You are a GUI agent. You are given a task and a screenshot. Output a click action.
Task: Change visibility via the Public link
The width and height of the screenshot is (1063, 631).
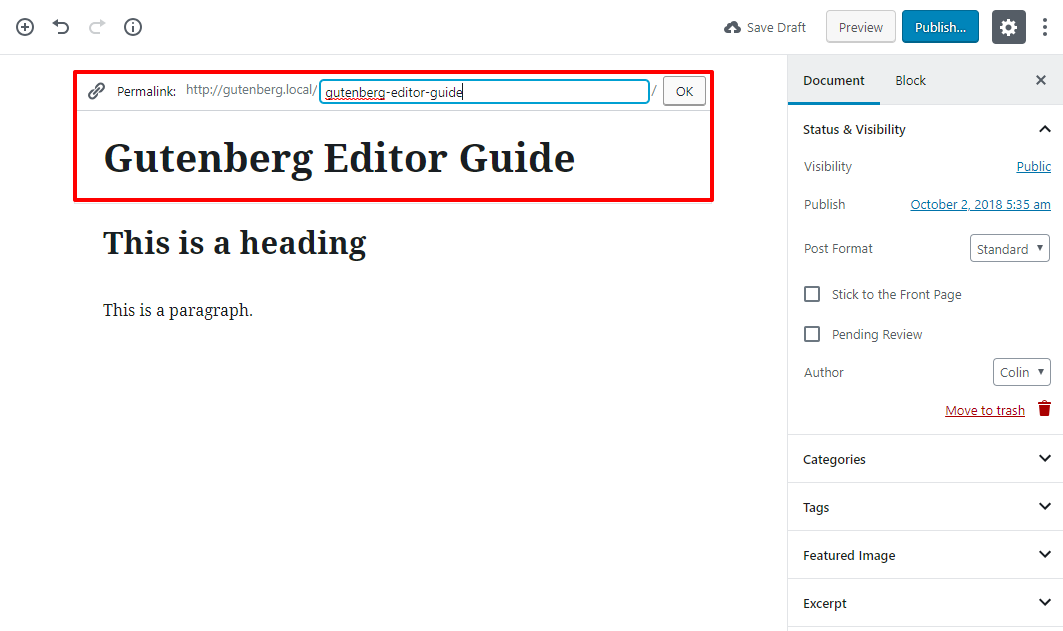tap(1033, 167)
